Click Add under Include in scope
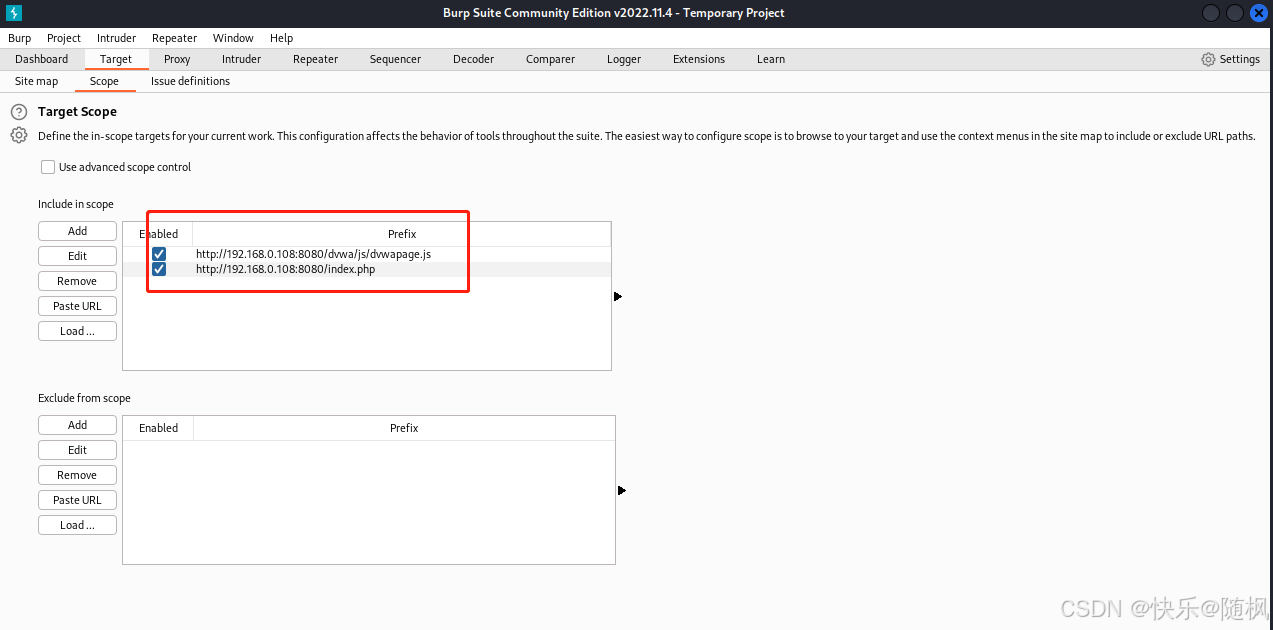This screenshot has height=630, width=1273. point(78,231)
